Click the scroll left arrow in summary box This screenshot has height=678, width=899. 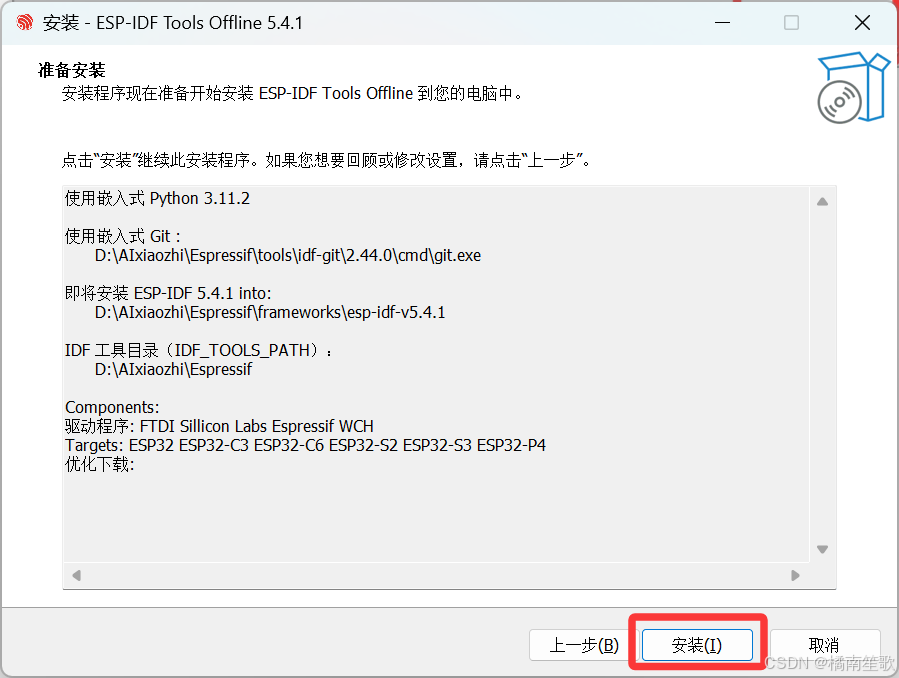[x=77, y=575]
